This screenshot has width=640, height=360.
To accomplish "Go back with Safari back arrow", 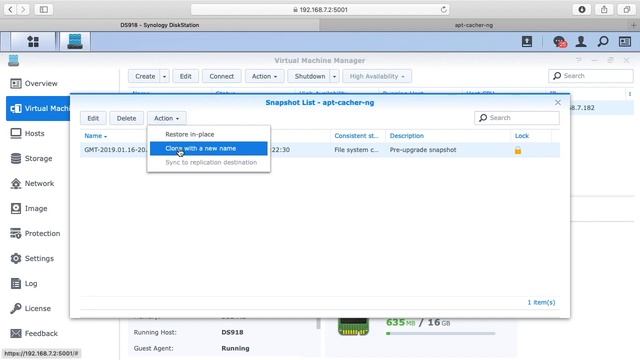I will click(x=10, y=9).
